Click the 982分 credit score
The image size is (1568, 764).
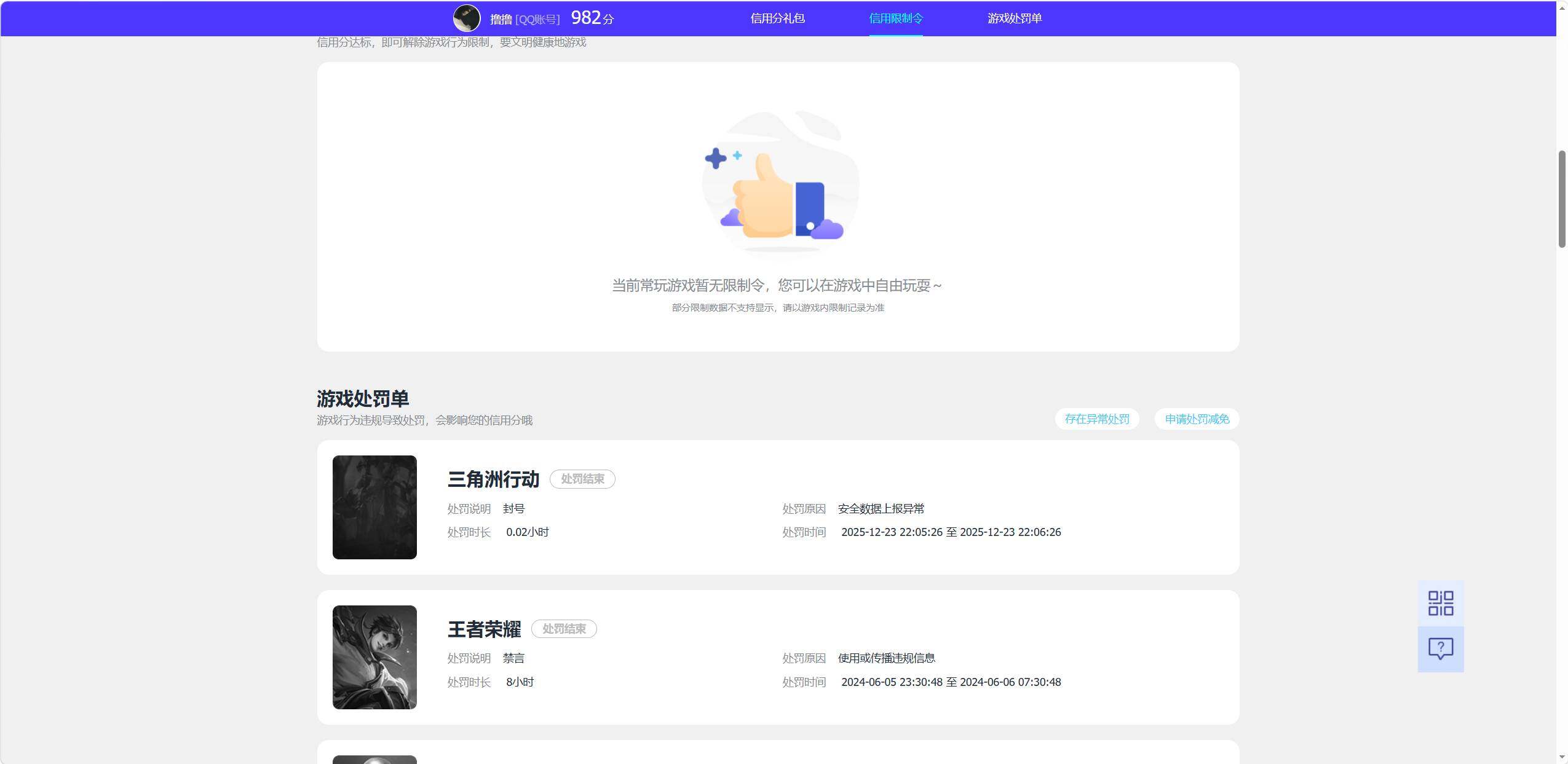pyautogui.click(x=592, y=18)
